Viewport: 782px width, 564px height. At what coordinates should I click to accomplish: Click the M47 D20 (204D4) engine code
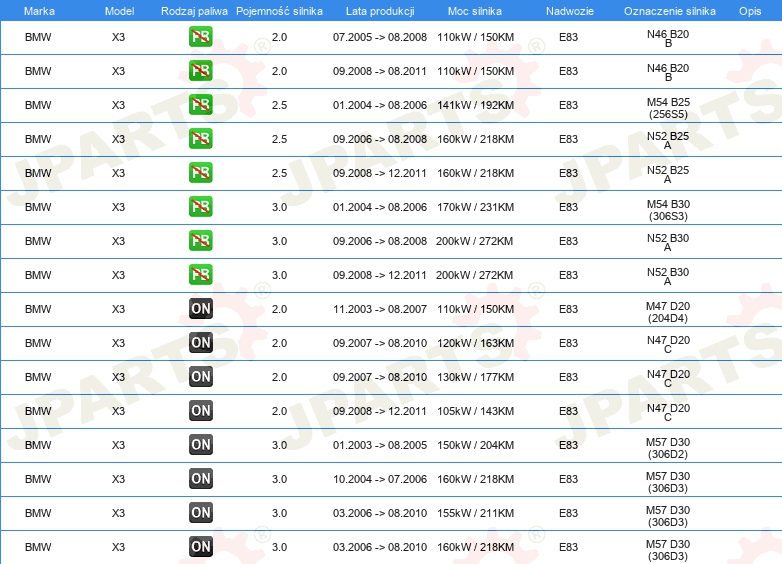[x=668, y=312]
